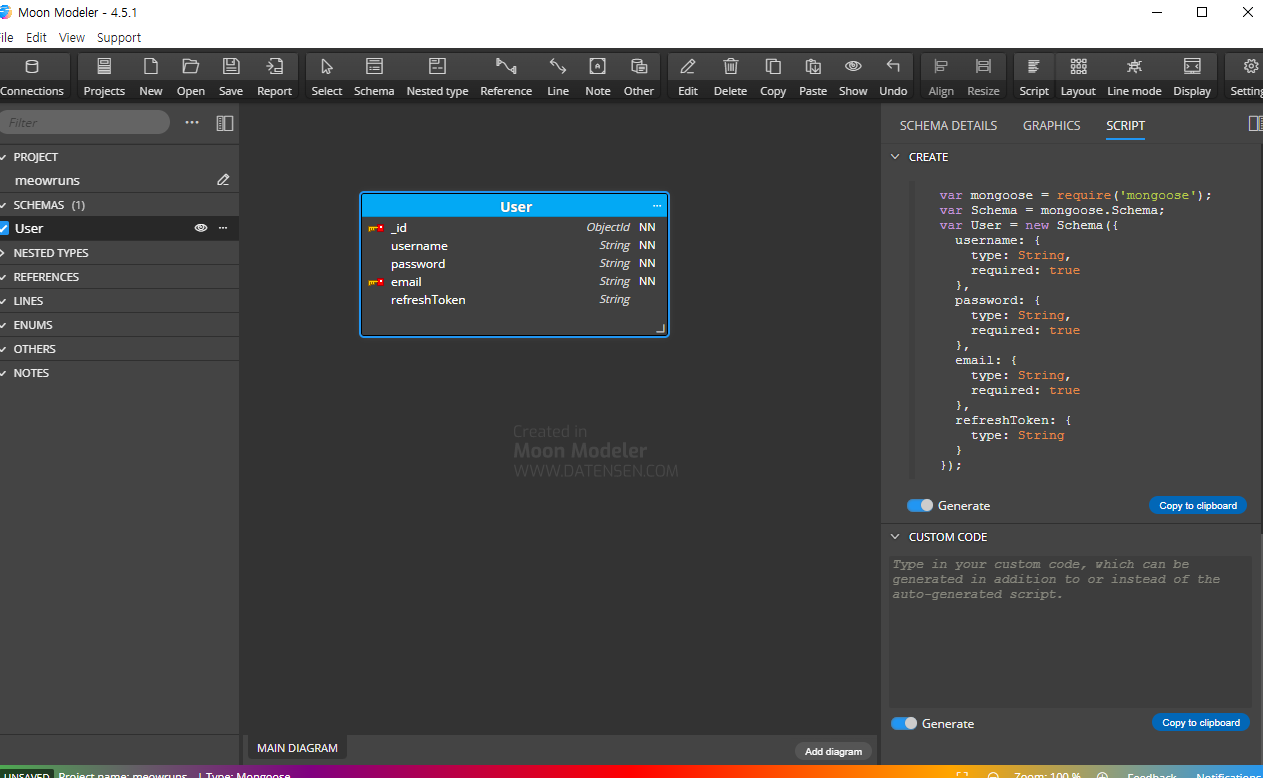This screenshot has height=778, width=1263.
Task: Click the Other object tool
Action: (x=639, y=77)
